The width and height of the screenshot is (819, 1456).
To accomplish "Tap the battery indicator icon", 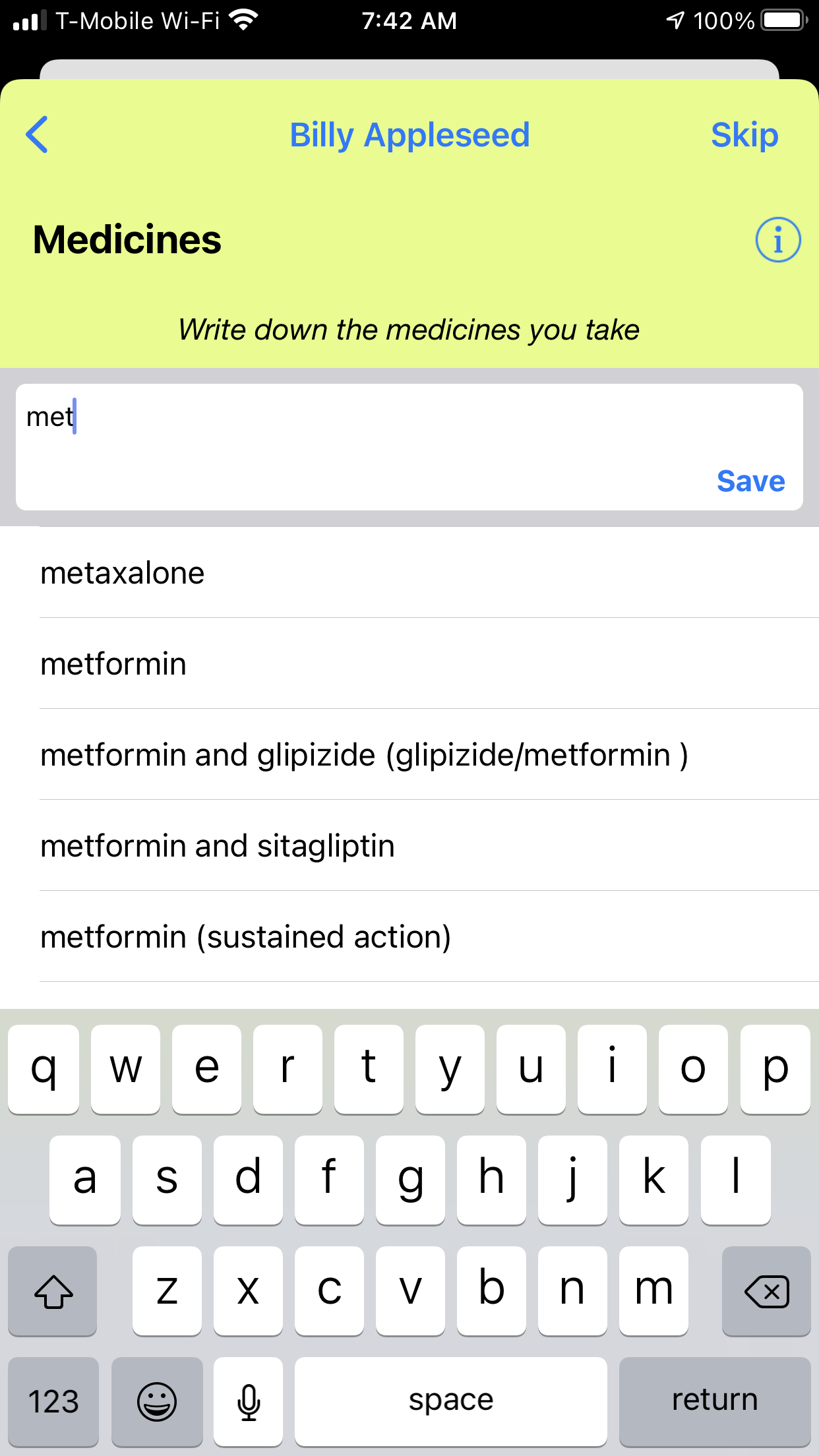I will [785, 20].
